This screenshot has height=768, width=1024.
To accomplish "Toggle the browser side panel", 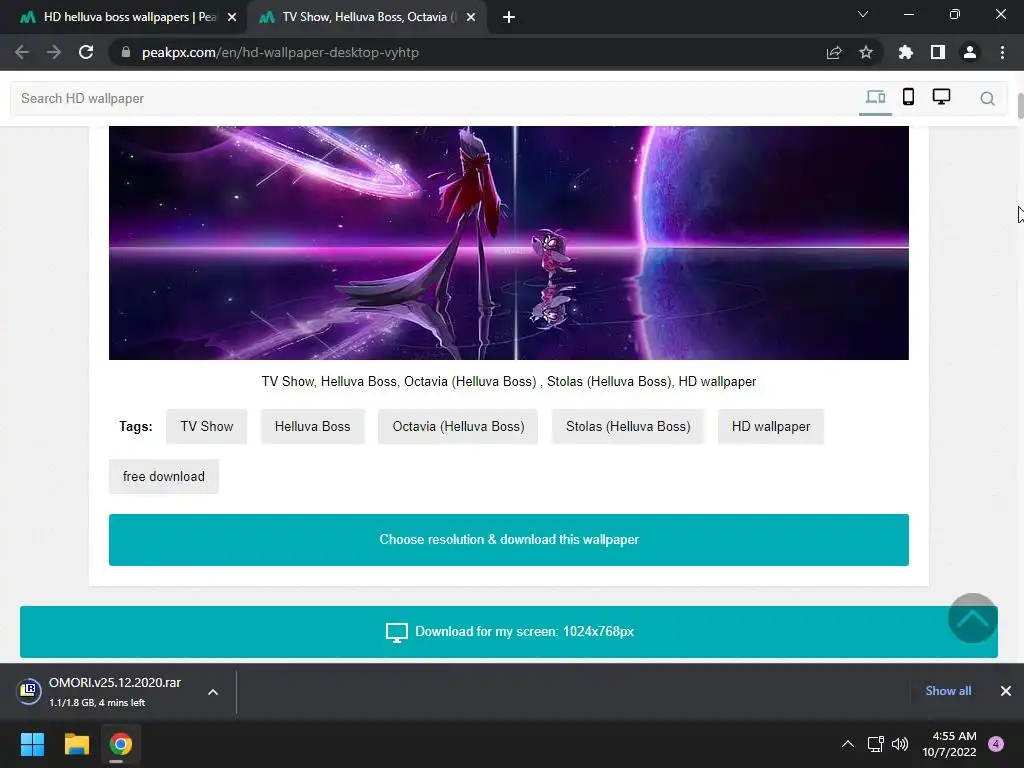I will [938, 52].
